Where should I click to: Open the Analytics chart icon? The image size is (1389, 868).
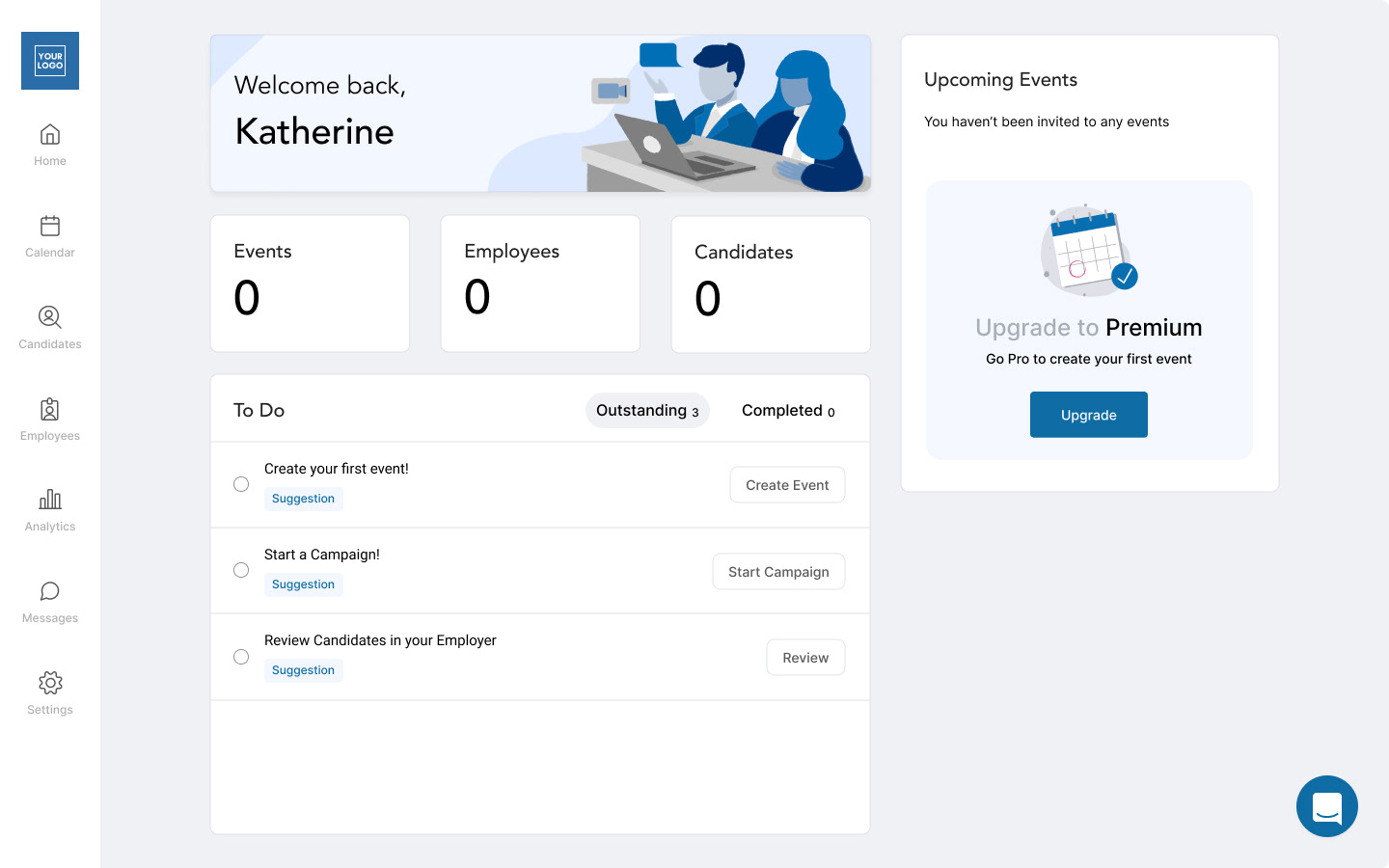[50, 500]
